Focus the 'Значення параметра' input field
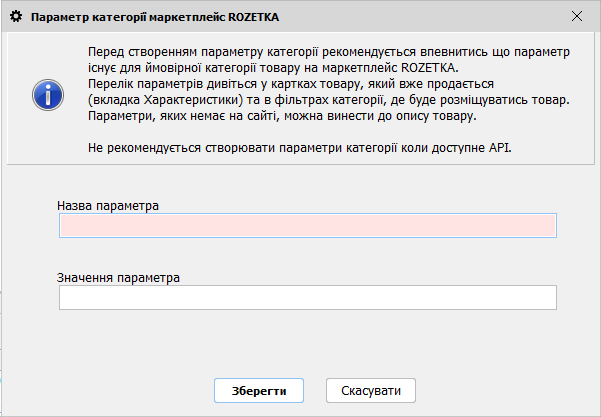601x417 pixels. [x=307, y=298]
